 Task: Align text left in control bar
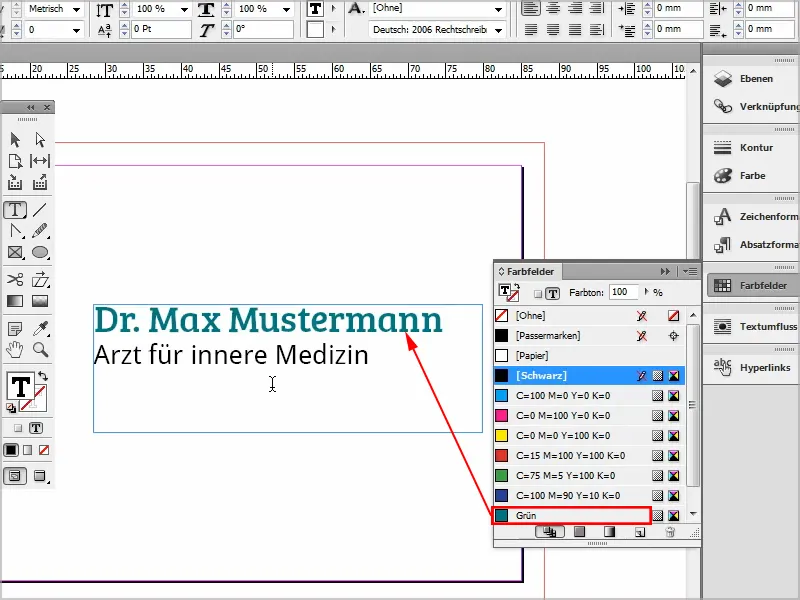point(531,9)
